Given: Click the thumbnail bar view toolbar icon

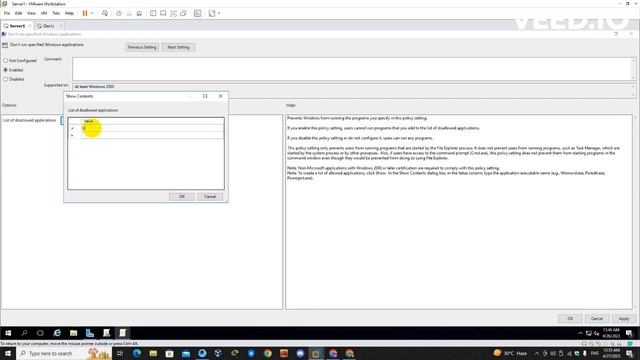Looking at the screenshot, I should point(163,13).
